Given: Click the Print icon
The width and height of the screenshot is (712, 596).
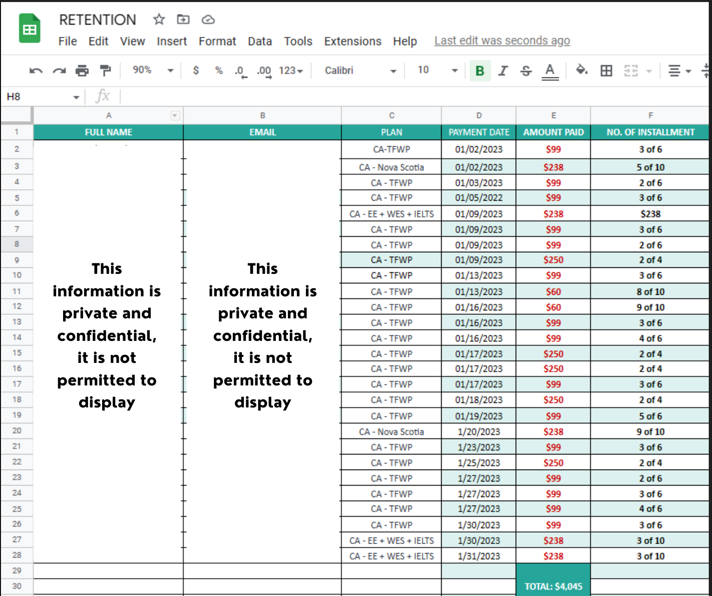Looking at the screenshot, I should click(x=82, y=71).
